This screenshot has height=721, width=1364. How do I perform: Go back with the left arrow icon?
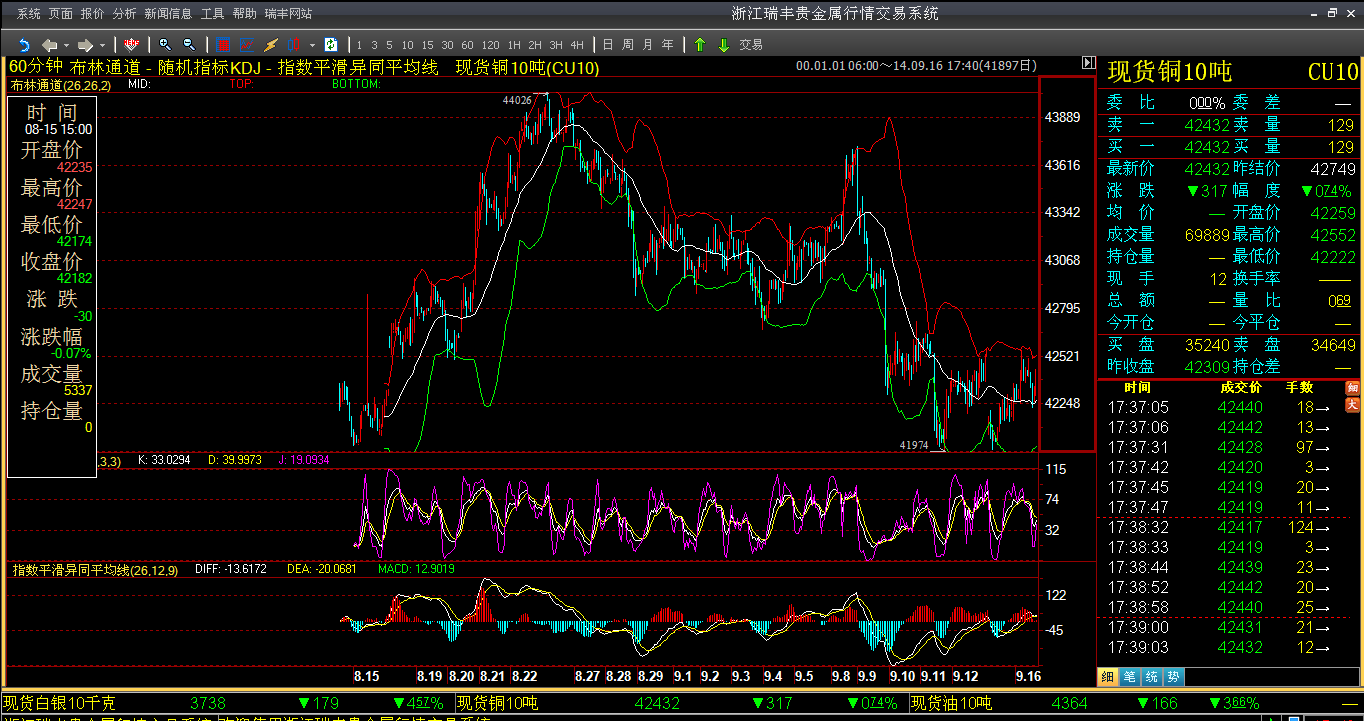pos(50,45)
